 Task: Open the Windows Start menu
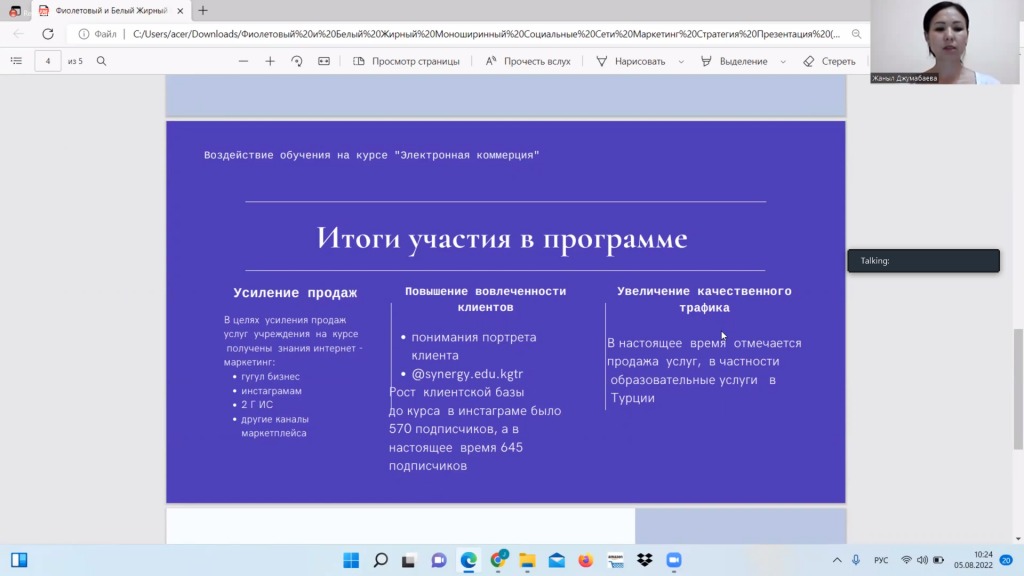(351, 560)
